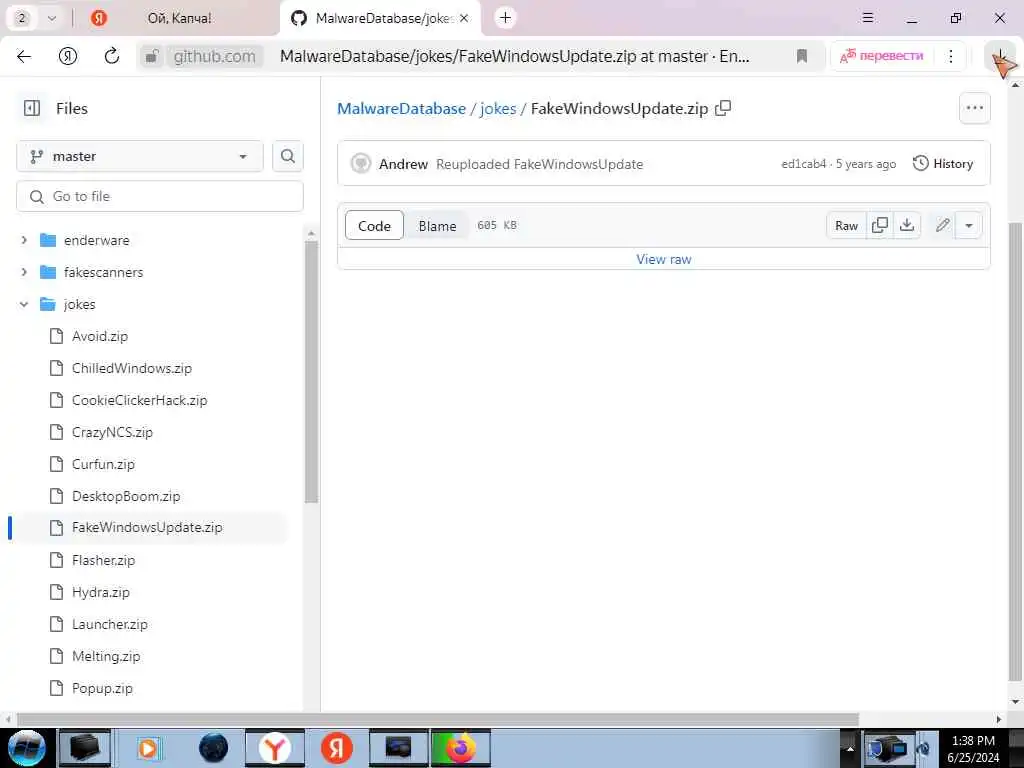Open media player taskbar icon
Screen dimensions: 1024x768
(148, 748)
